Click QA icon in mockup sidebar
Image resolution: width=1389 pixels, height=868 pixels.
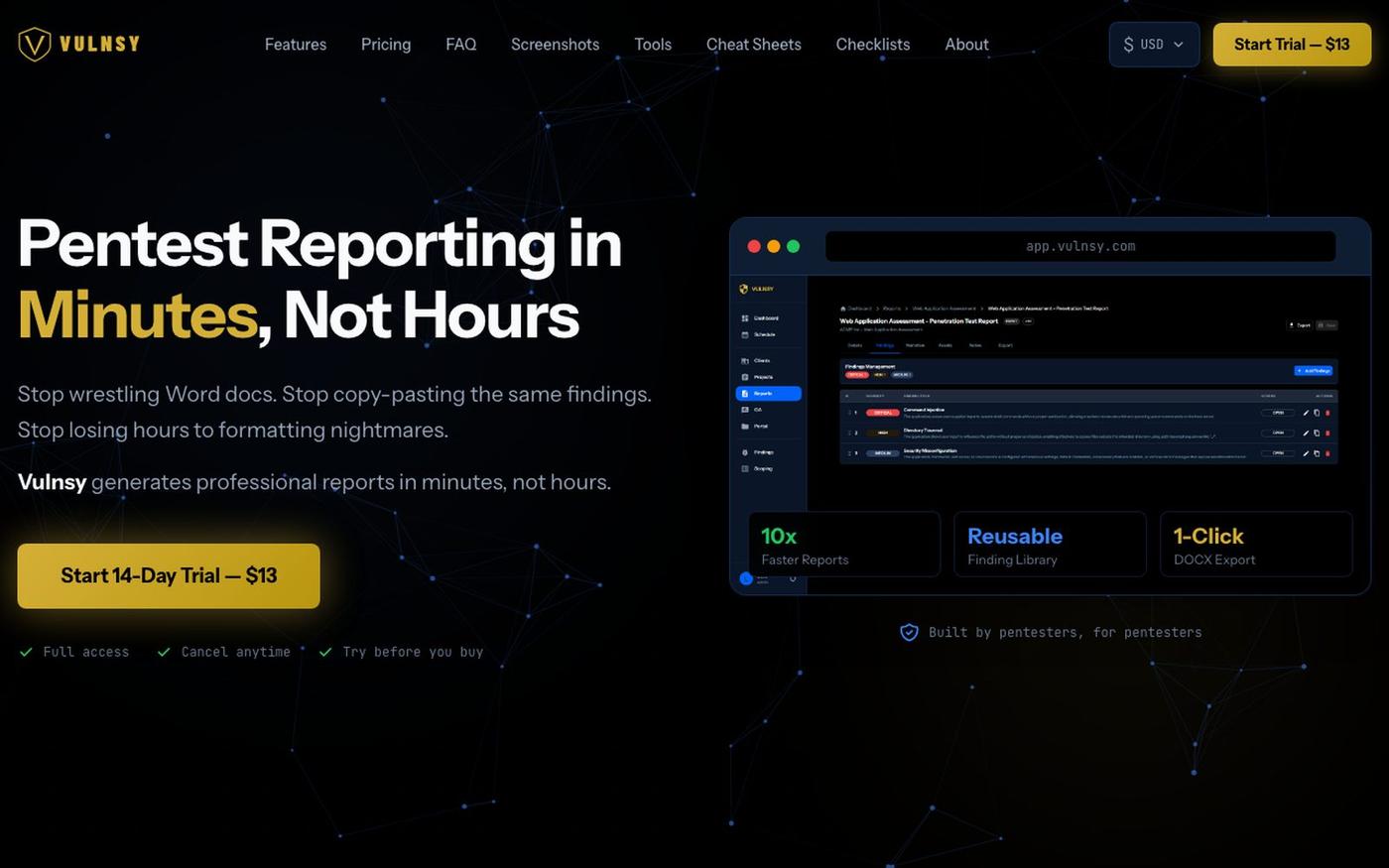coord(745,410)
